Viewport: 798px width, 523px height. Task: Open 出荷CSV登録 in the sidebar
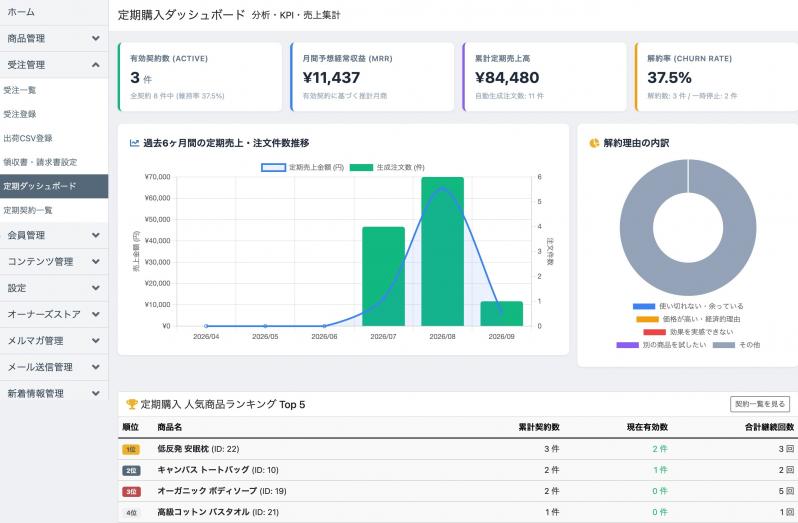[54, 138]
